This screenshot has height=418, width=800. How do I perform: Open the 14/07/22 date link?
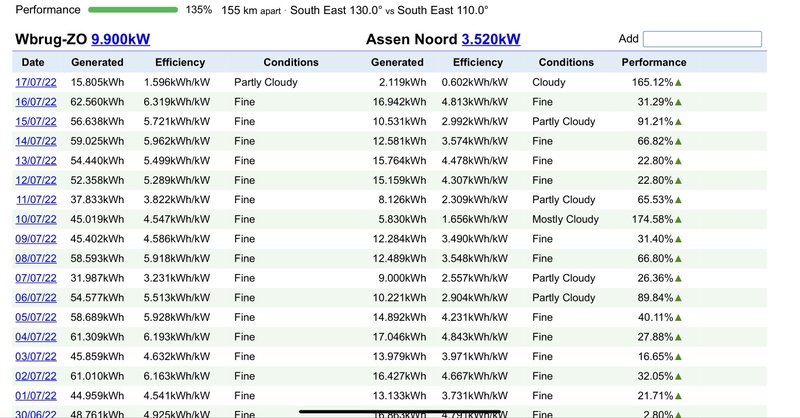pos(36,141)
